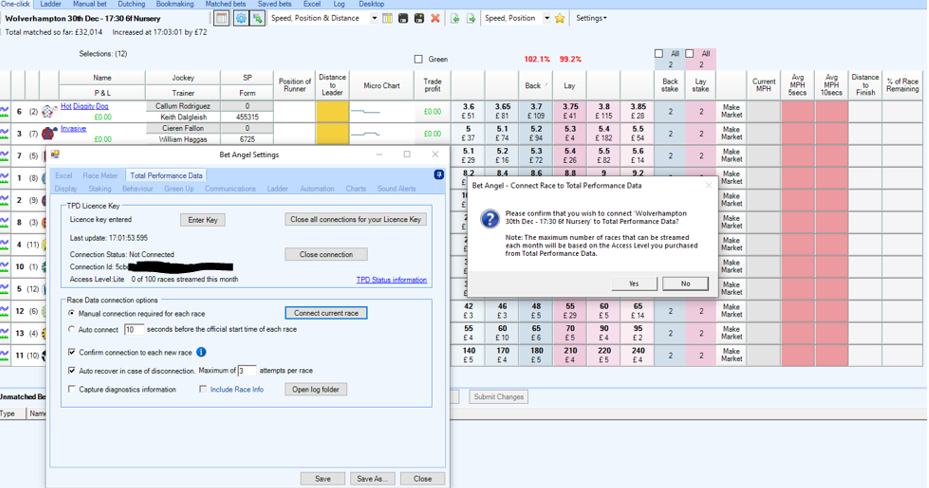This screenshot has width=929, height=488.
Task: Select the Auto connect radio button
Action: [x=72, y=329]
